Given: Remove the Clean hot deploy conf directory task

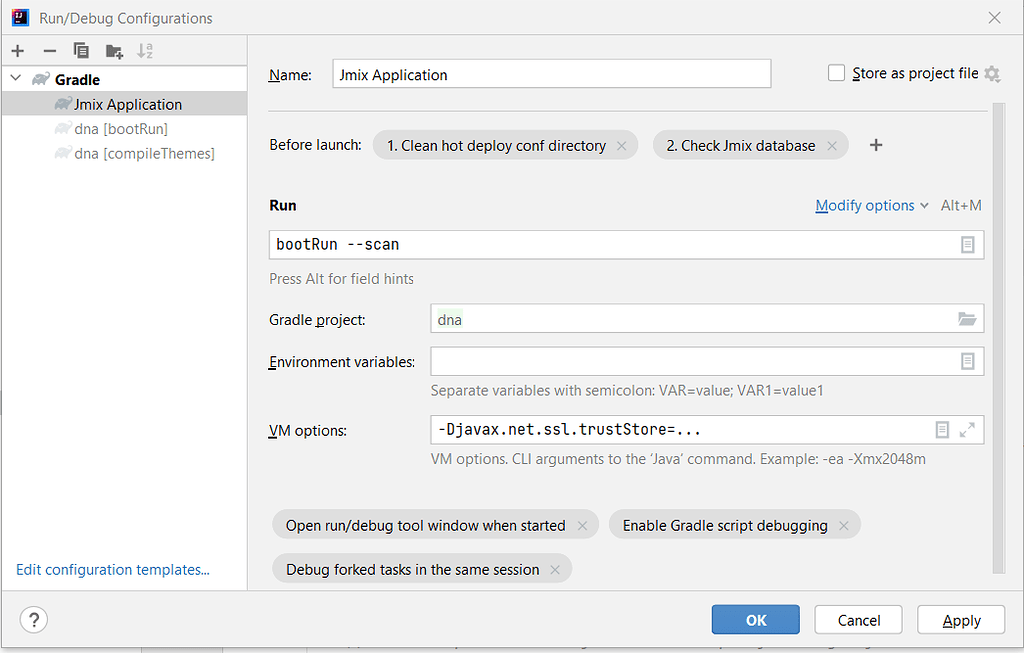Looking at the screenshot, I should tap(621, 145).
